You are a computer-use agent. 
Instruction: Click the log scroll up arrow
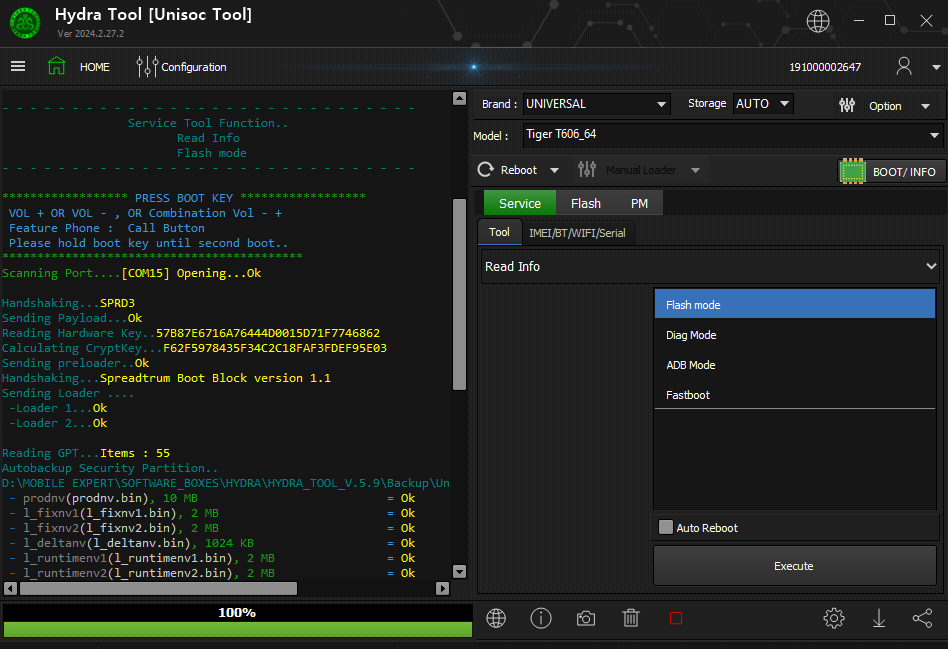click(459, 99)
